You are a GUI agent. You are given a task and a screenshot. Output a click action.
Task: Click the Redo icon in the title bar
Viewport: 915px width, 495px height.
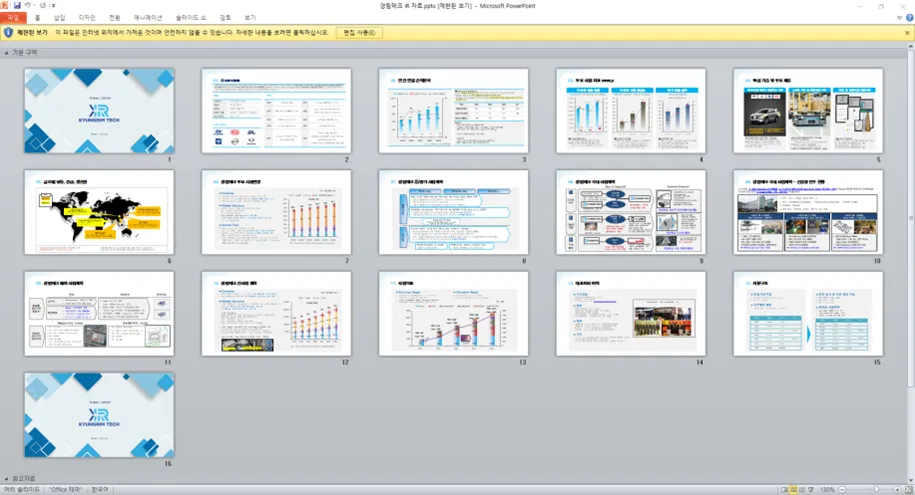coord(42,6)
